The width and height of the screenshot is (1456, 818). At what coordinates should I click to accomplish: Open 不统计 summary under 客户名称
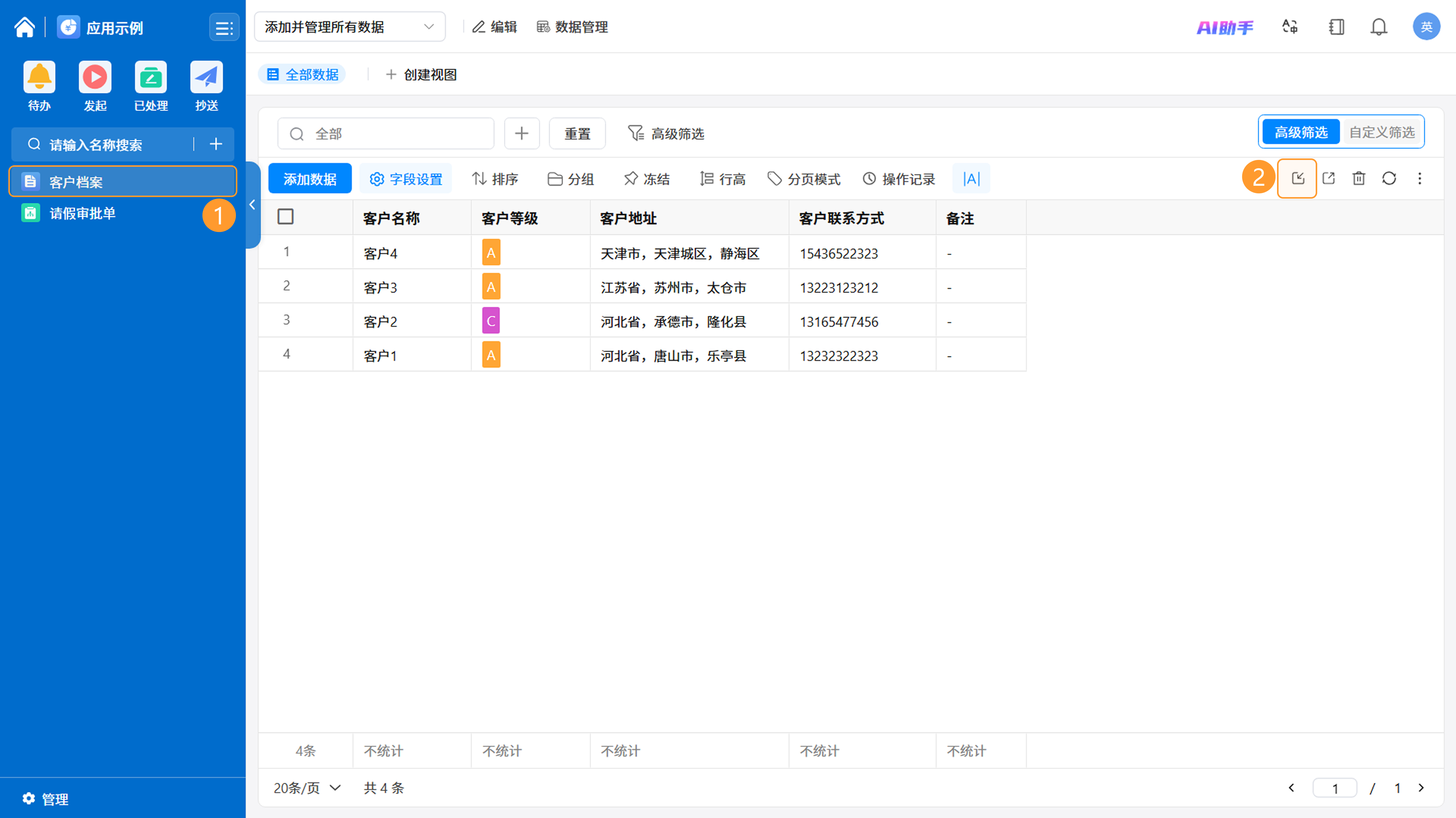[x=384, y=751]
